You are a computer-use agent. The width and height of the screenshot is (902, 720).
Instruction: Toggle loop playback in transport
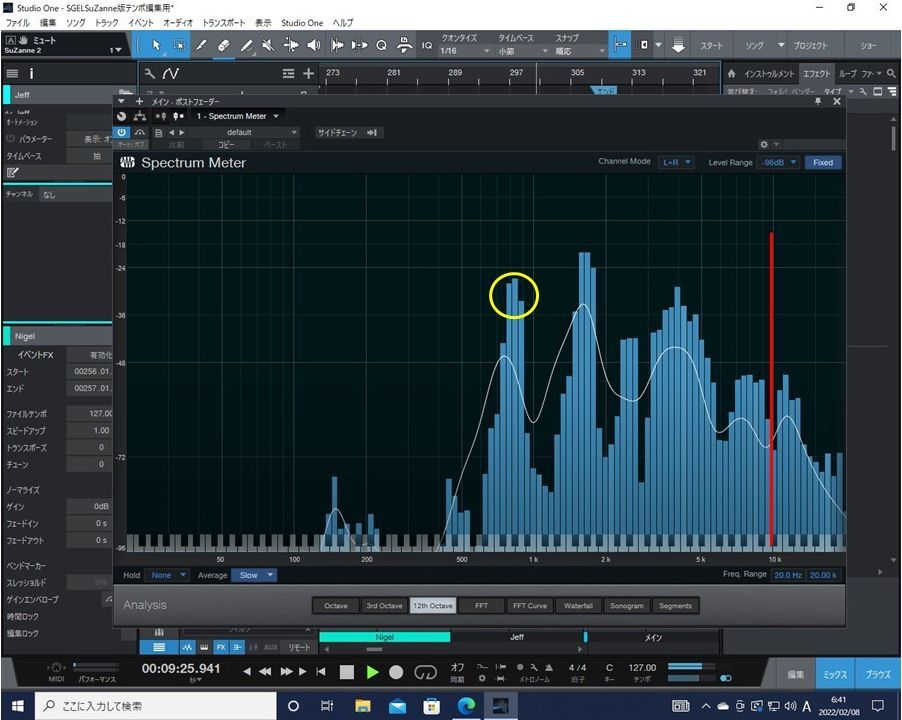425,672
